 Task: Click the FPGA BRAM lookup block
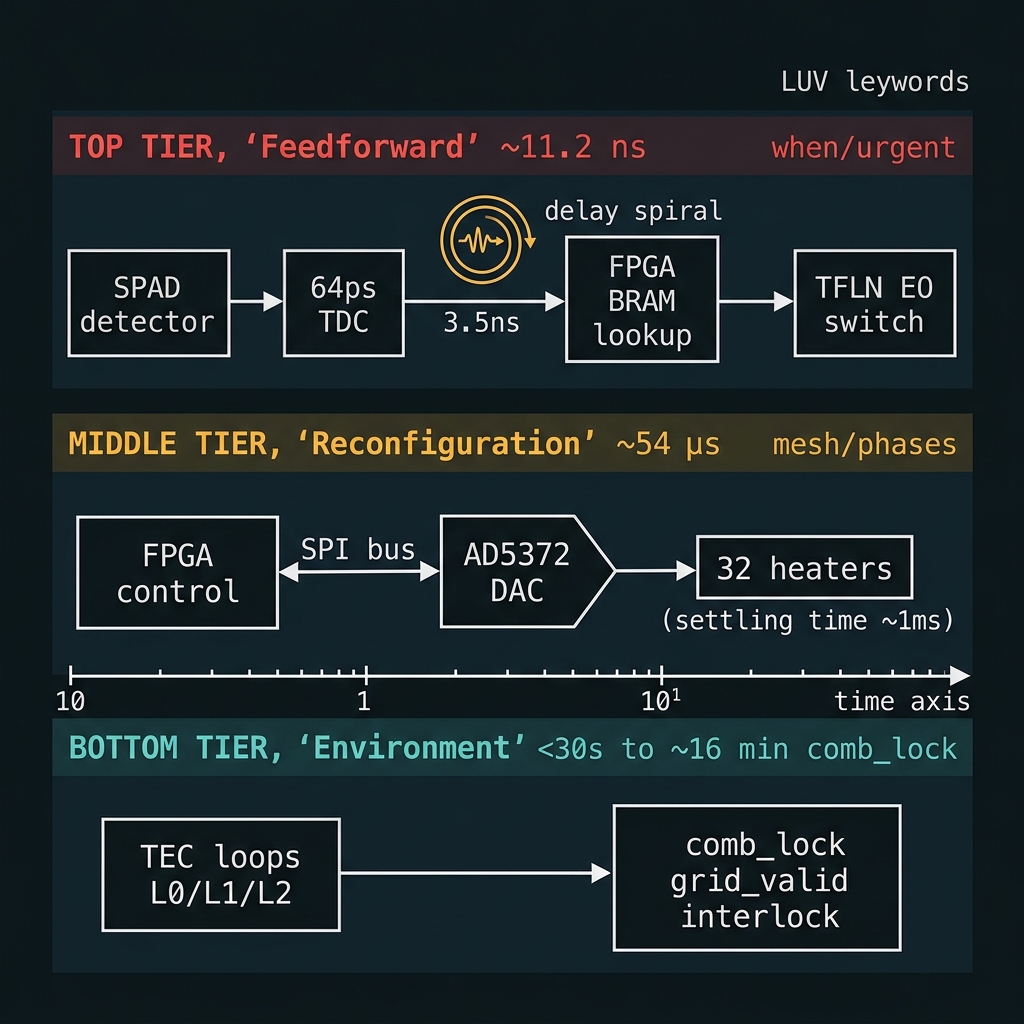(x=642, y=300)
